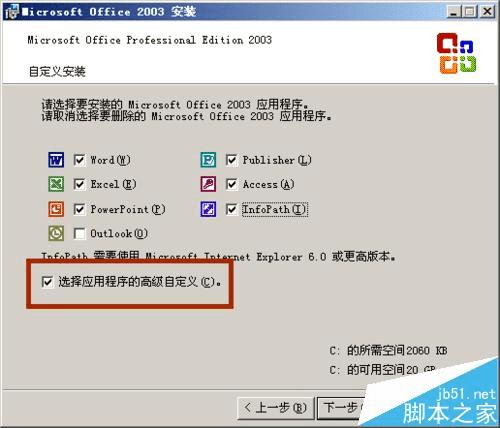Click the Outlook application icon

tap(56, 233)
